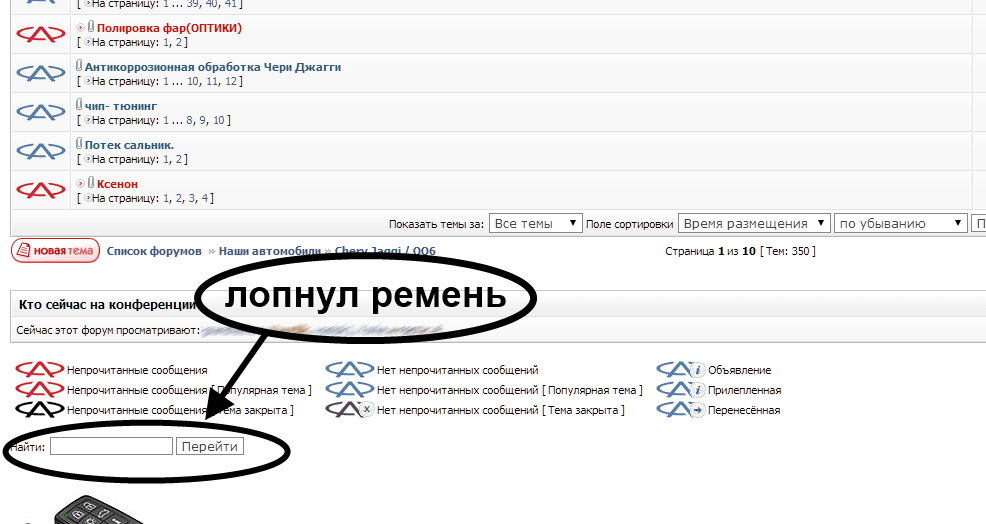Open page 3 of Ксенон topic

coord(192,199)
